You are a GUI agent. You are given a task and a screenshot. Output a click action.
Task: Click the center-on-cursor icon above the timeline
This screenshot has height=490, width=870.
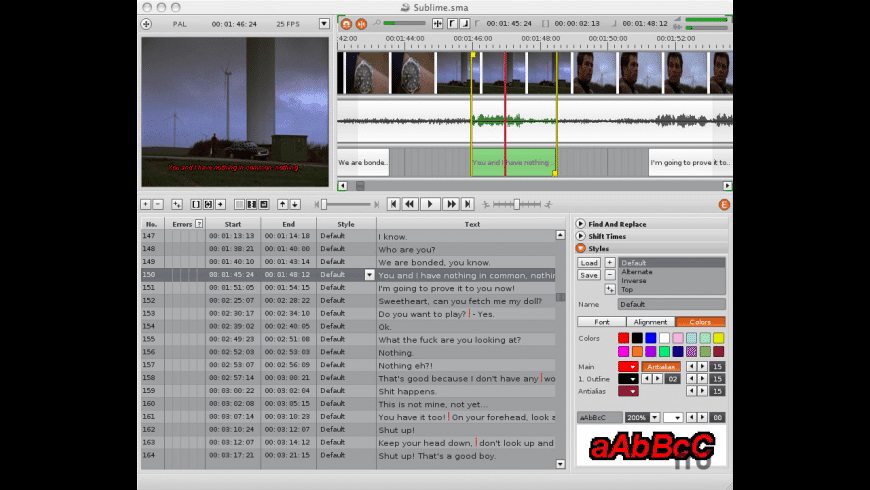pos(437,23)
